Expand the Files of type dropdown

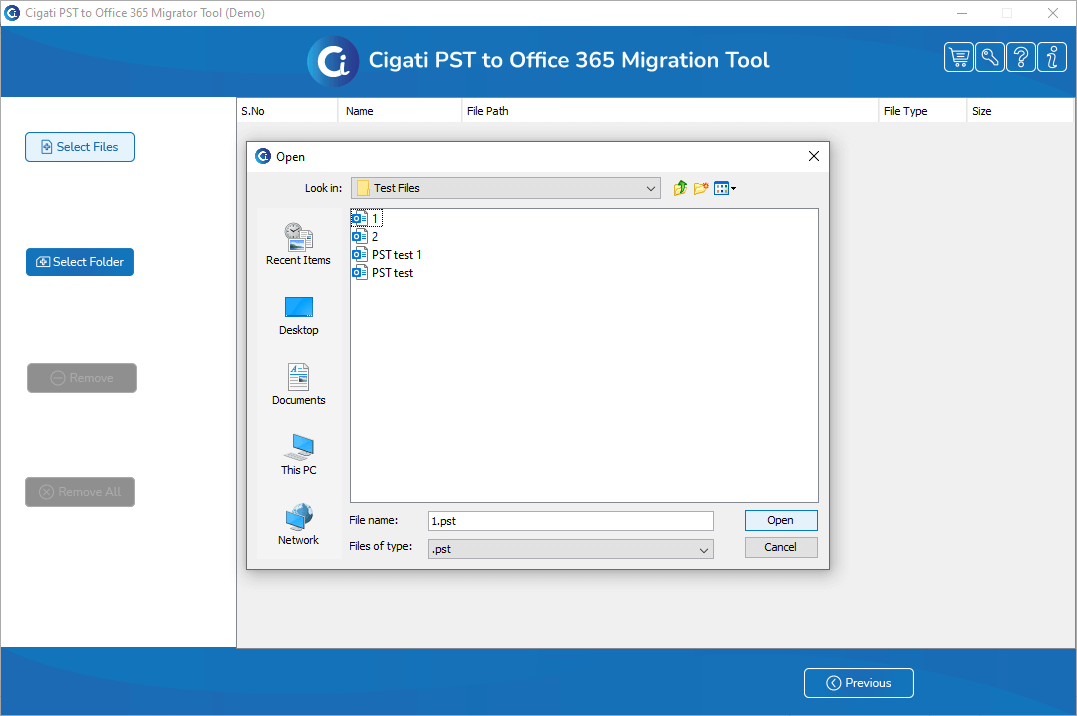point(703,550)
